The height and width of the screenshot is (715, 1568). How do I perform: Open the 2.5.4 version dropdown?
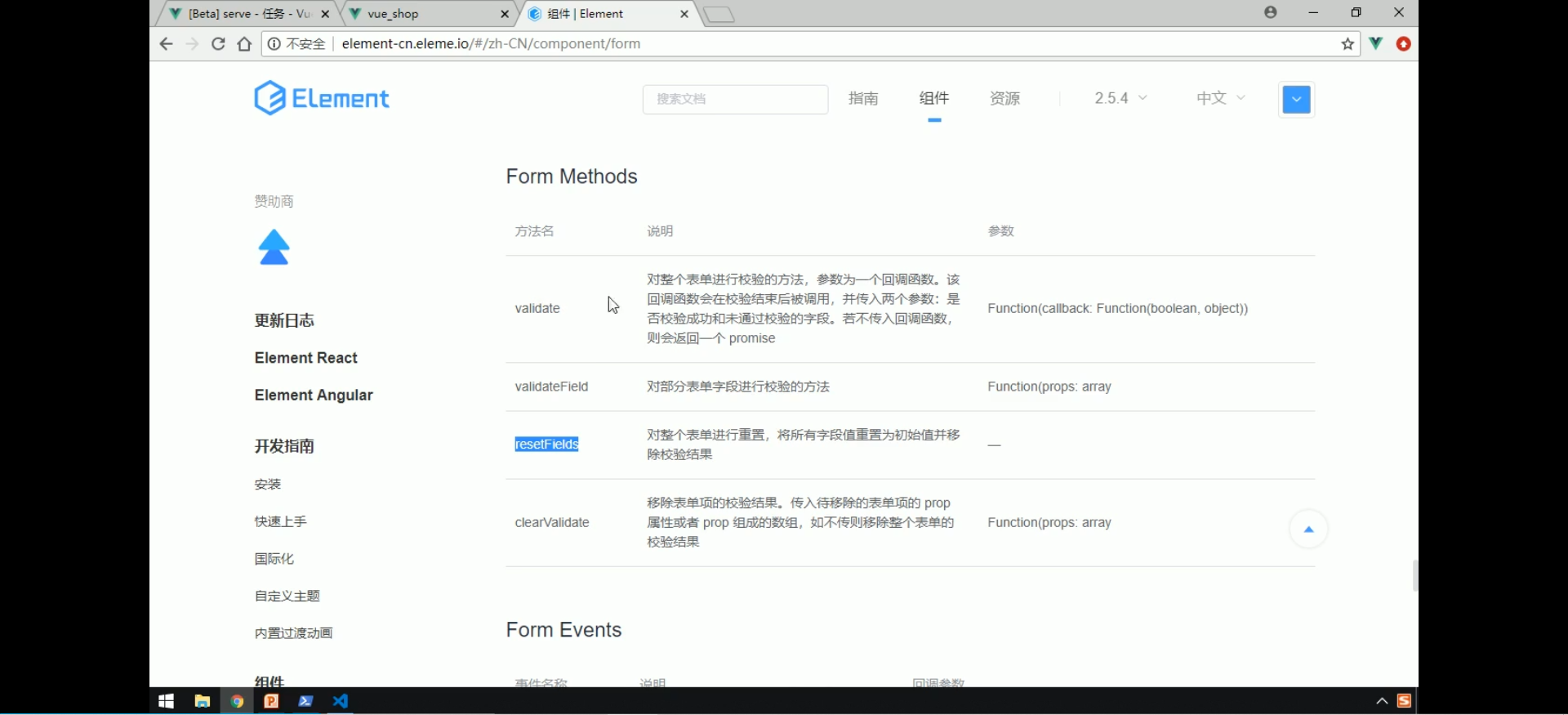click(1120, 98)
